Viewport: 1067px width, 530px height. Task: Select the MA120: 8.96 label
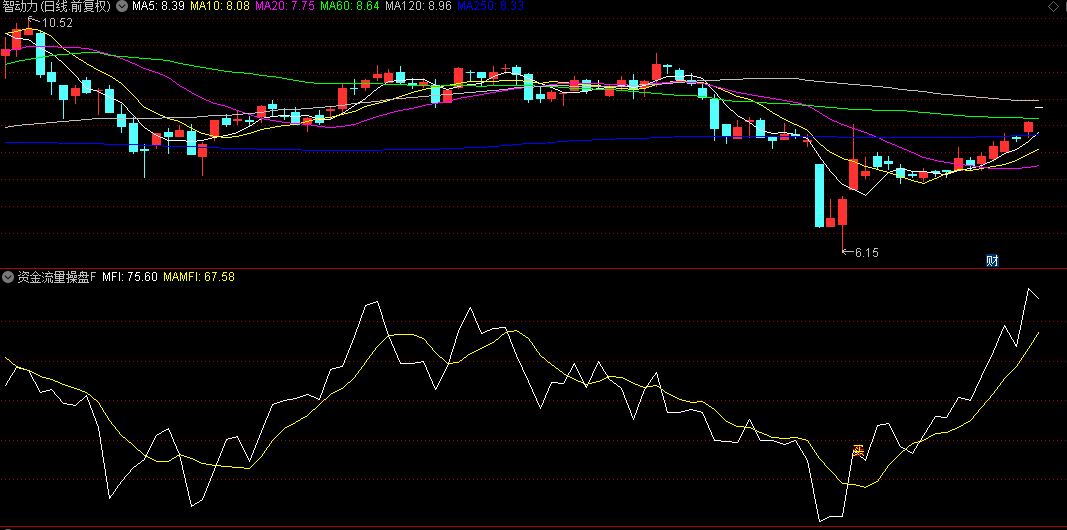pos(418,7)
